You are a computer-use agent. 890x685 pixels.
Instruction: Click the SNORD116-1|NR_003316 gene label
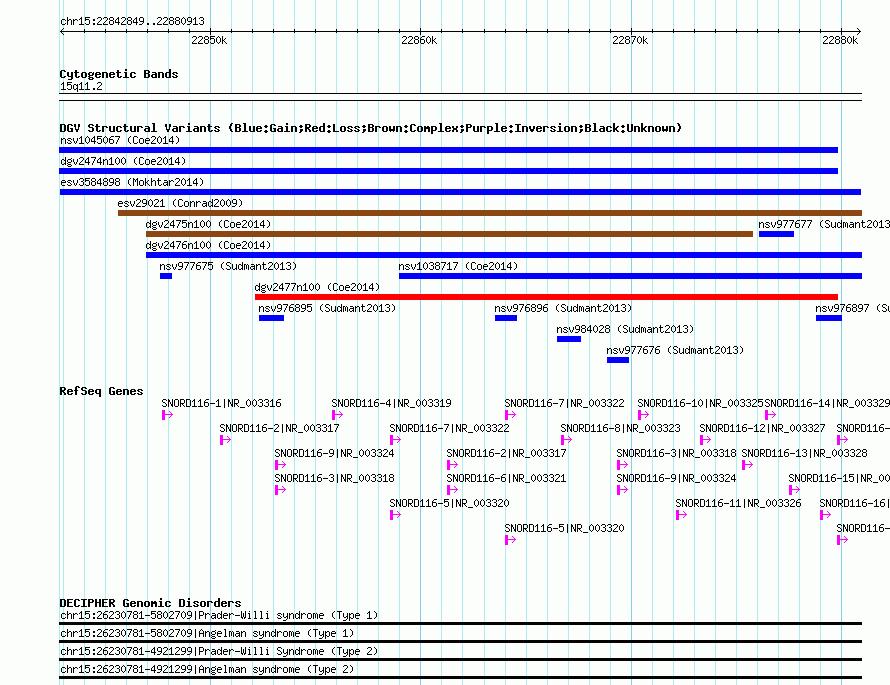(221, 403)
